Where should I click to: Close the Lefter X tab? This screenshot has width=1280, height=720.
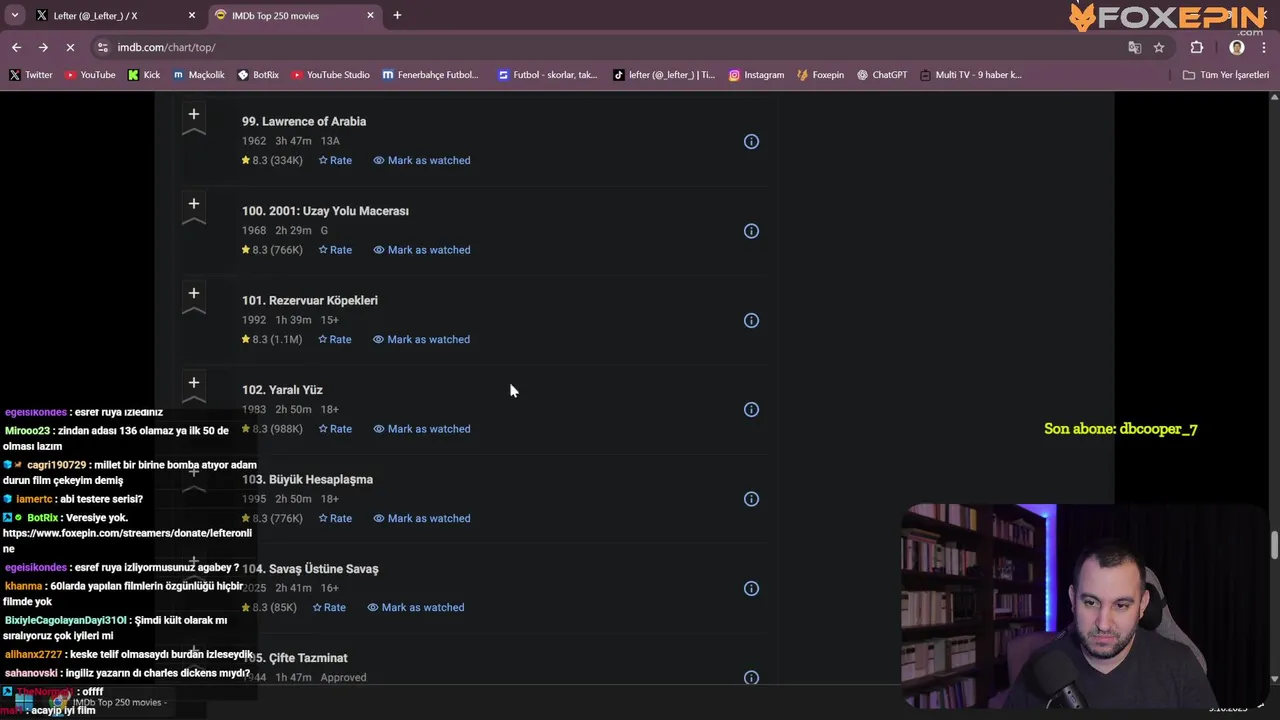coord(192,15)
